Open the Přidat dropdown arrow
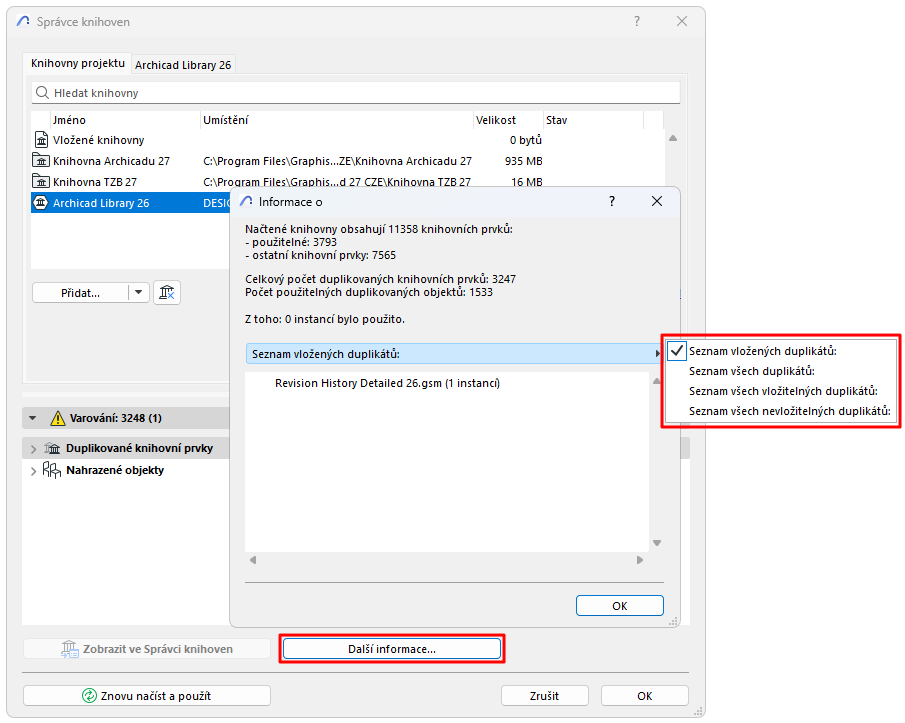Viewport: 905px width, 723px height. 139,293
